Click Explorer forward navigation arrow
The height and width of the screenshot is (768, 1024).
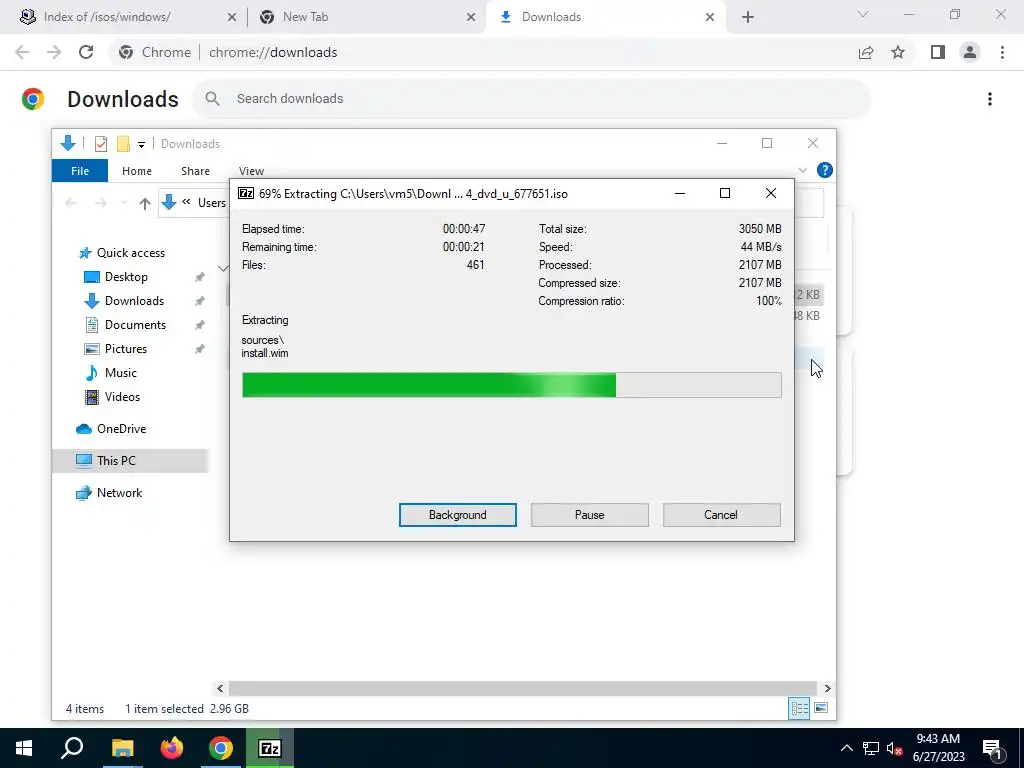tap(101, 203)
